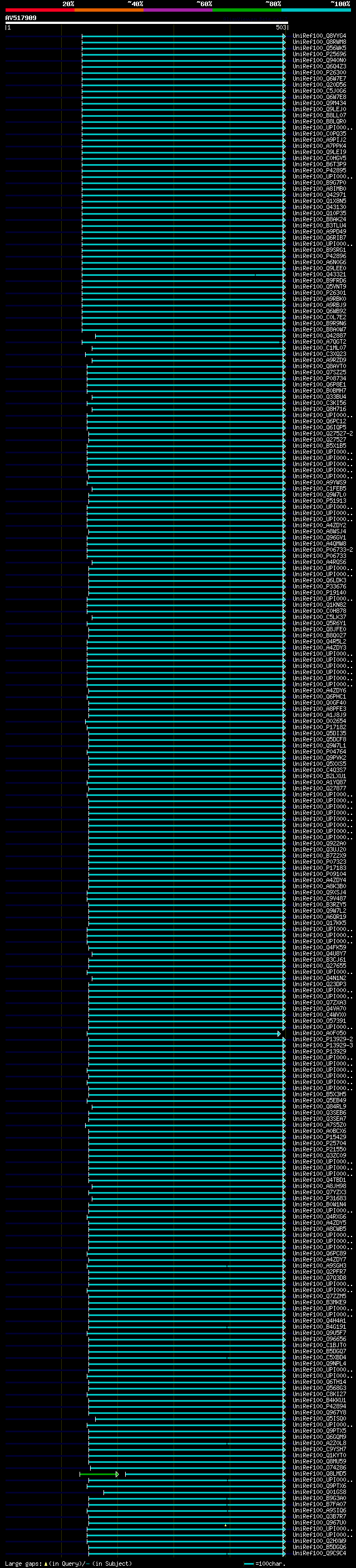Select hit label UniRef100_Q8LMD5

319,1473
